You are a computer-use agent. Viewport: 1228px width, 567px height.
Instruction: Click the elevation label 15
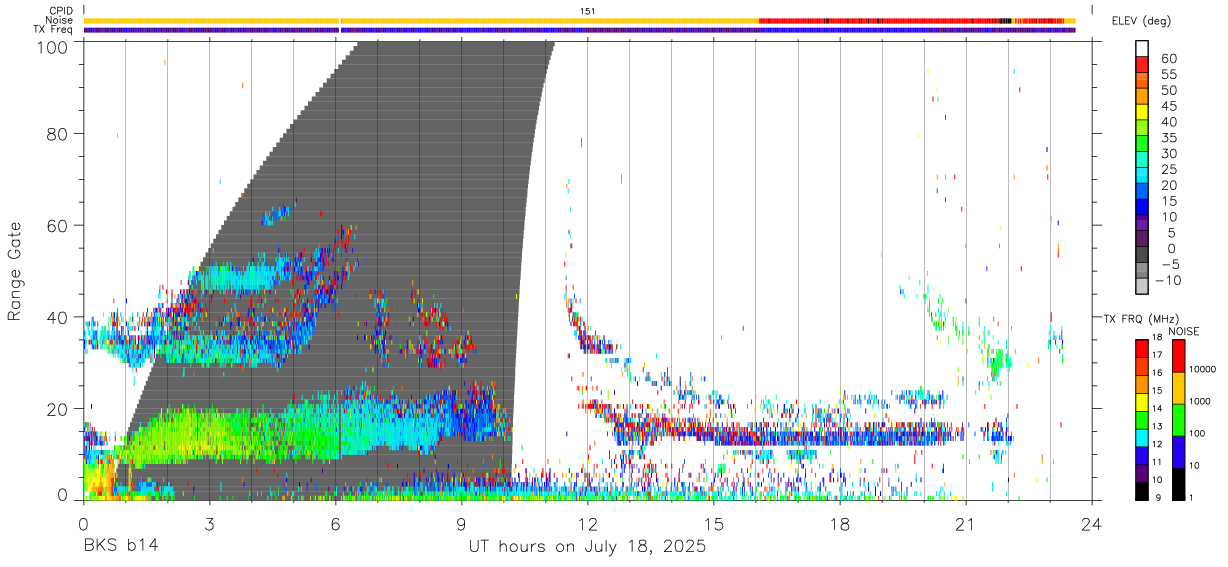[x=1168, y=200]
